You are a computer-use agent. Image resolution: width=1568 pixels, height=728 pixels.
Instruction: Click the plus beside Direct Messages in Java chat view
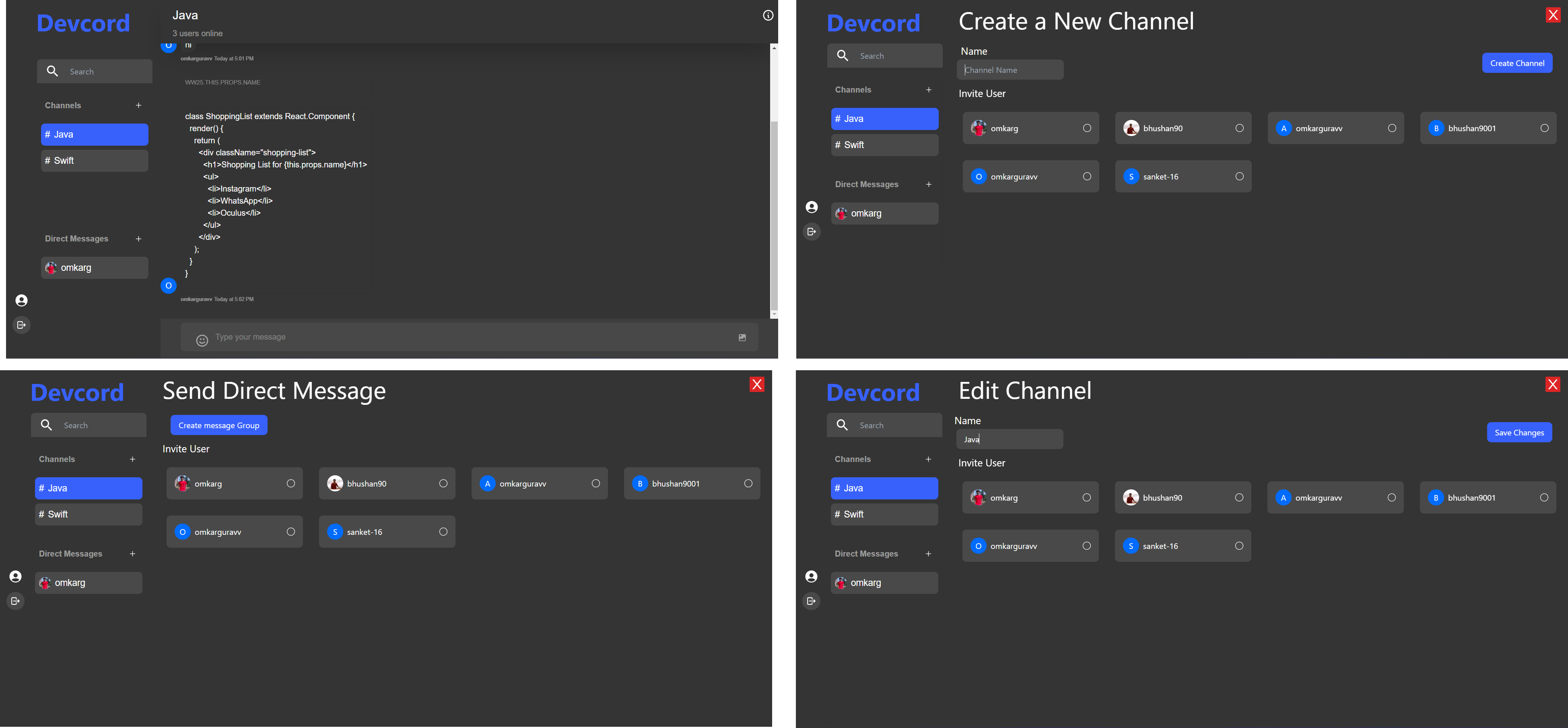139,239
